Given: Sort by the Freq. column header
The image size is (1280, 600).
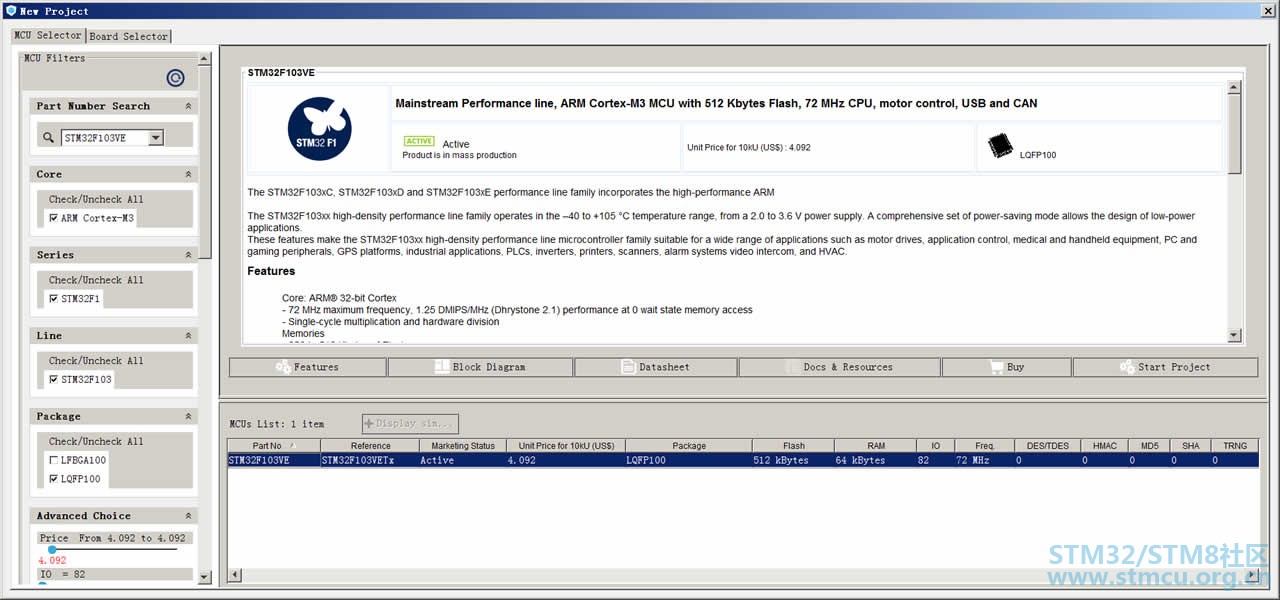Looking at the screenshot, I should (983, 446).
